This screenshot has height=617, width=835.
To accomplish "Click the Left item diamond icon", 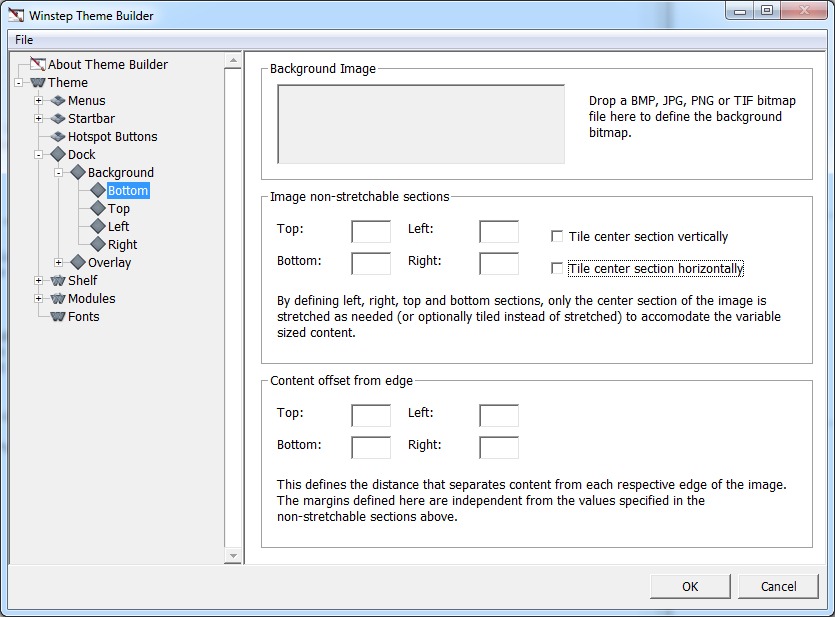I will 98,226.
